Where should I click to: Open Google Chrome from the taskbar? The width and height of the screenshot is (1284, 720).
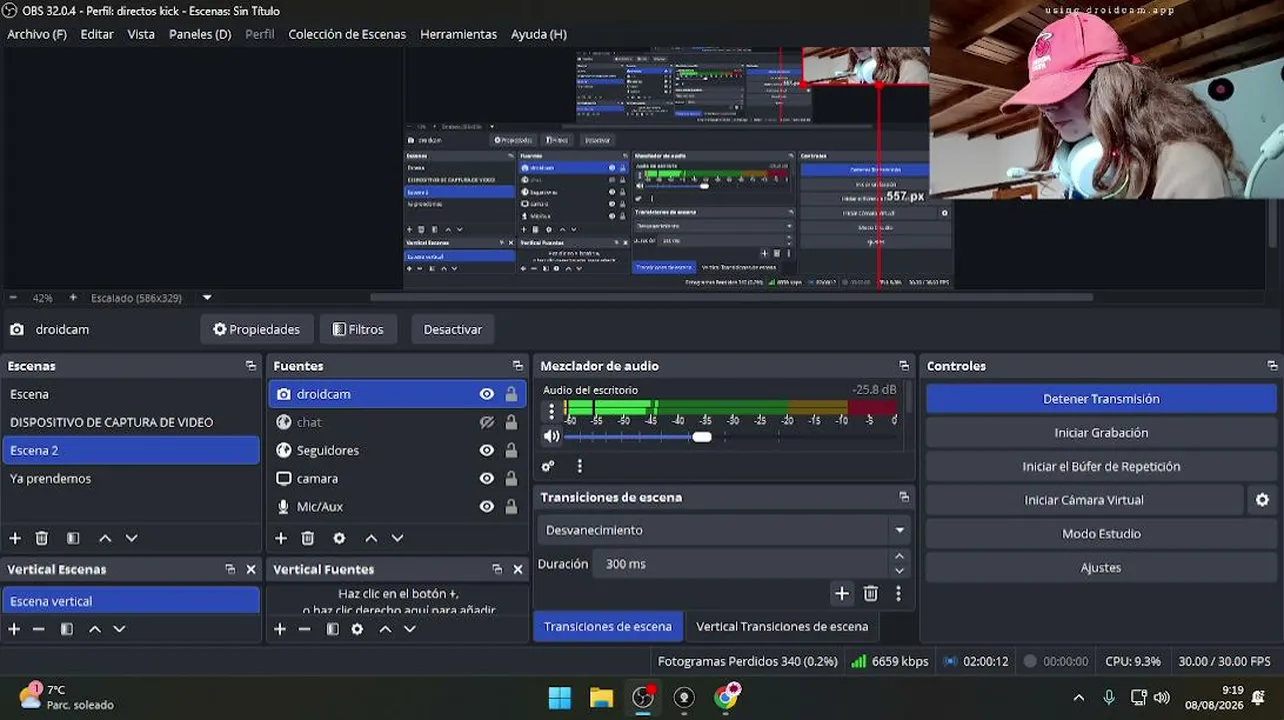point(727,697)
